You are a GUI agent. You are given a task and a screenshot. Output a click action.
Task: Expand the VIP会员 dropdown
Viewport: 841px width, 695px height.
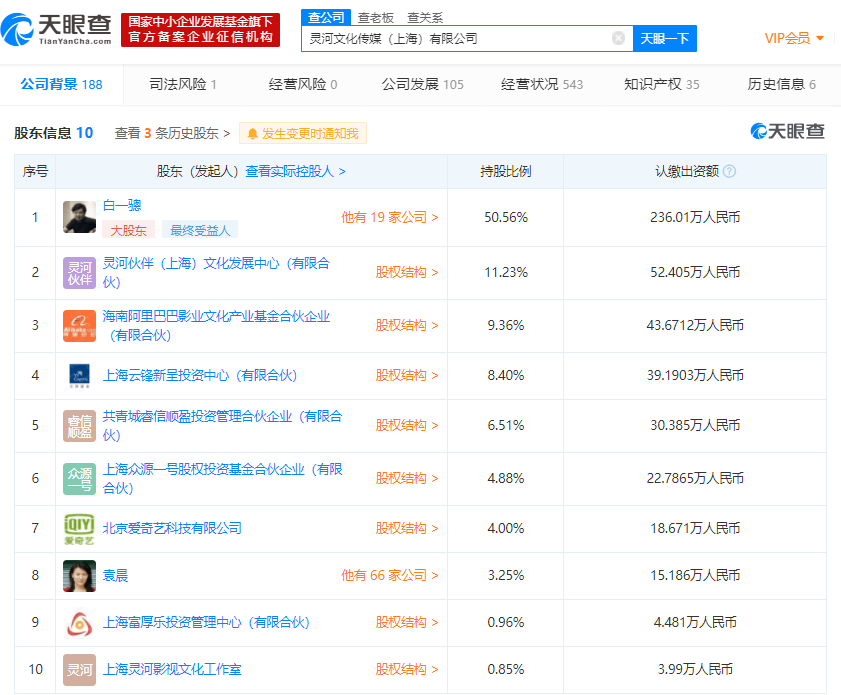(x=794, y=38)
